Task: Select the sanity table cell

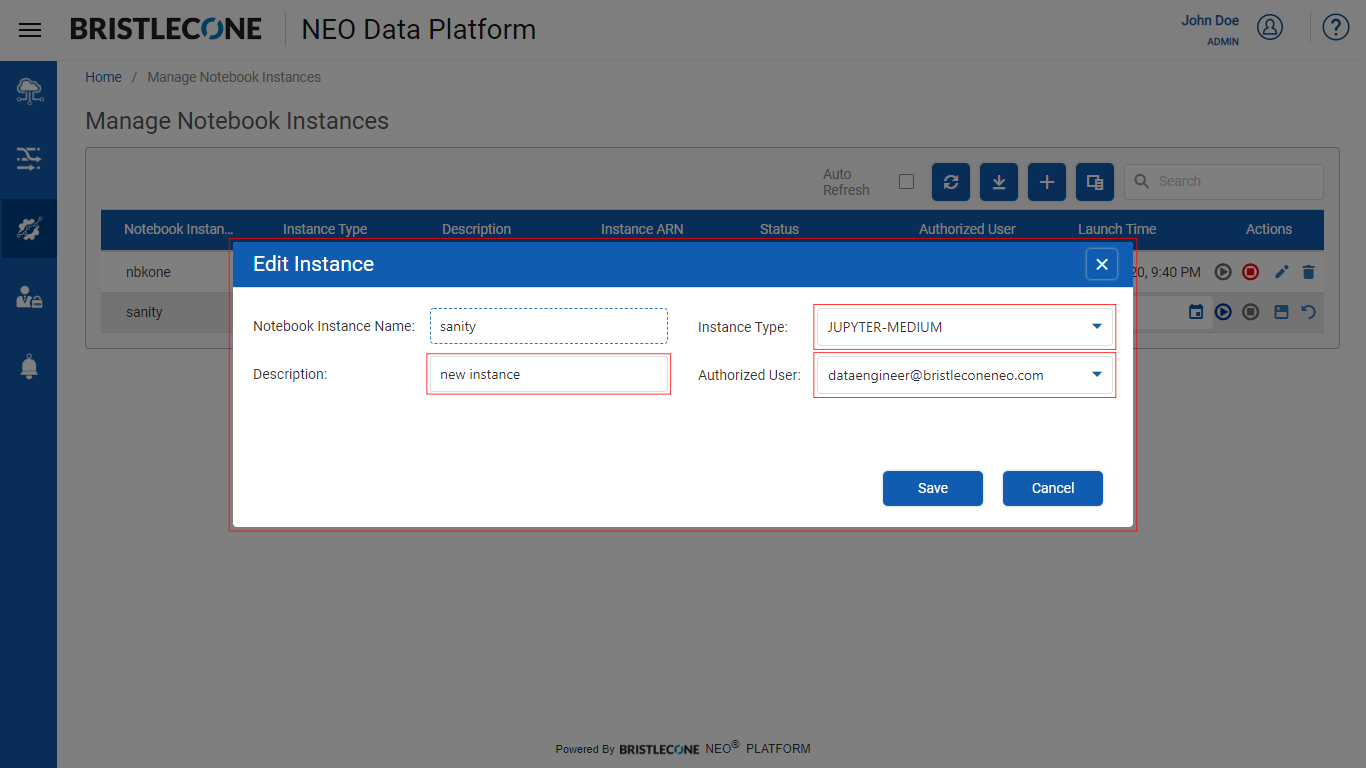Action: 144,312
